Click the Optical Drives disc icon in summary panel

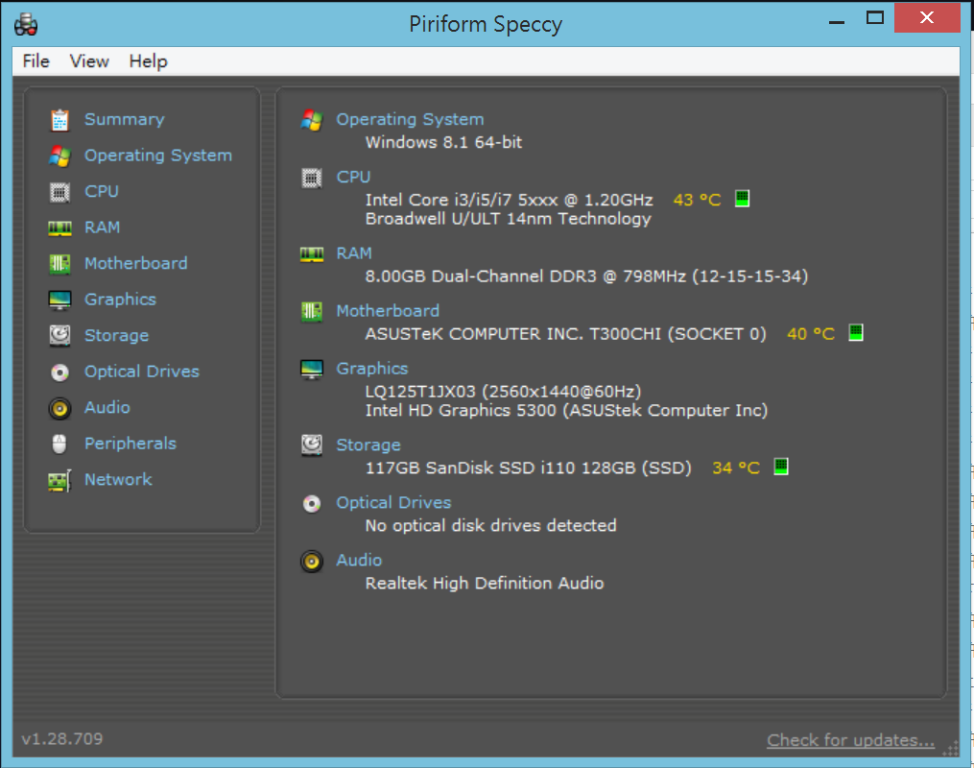tap(312, 503)
